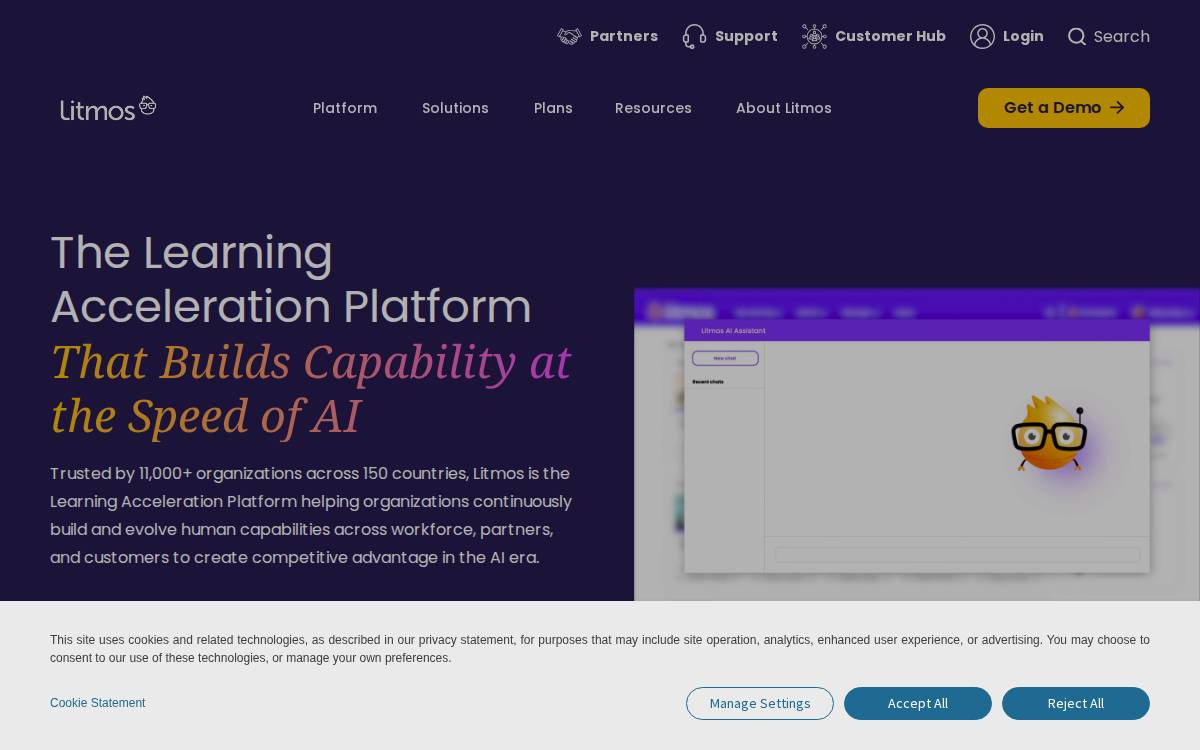
Task: Open the Plans menu
Action: 553,108
